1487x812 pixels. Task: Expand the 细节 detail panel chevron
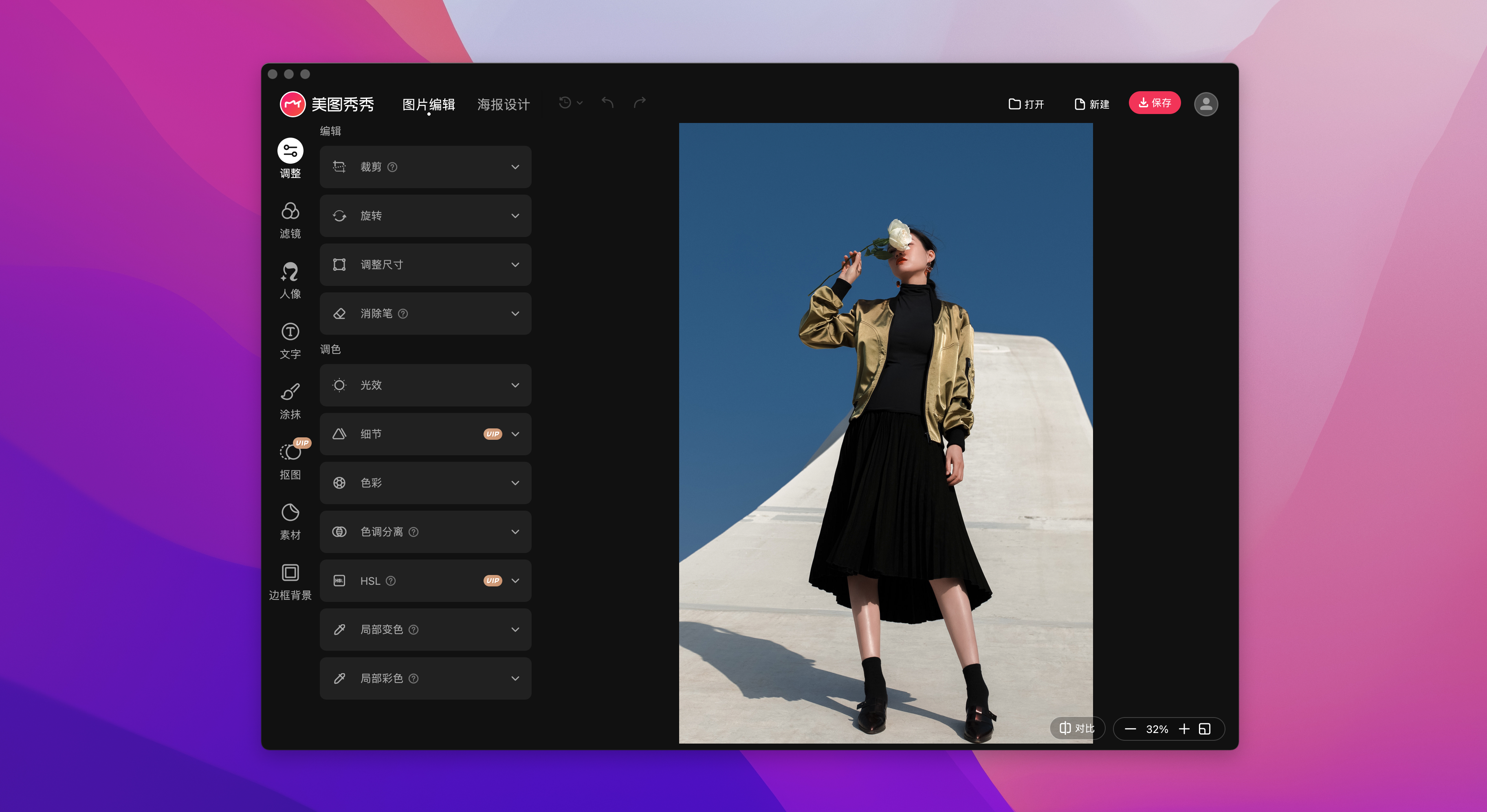pyautogui.click(x=515, y=434)
